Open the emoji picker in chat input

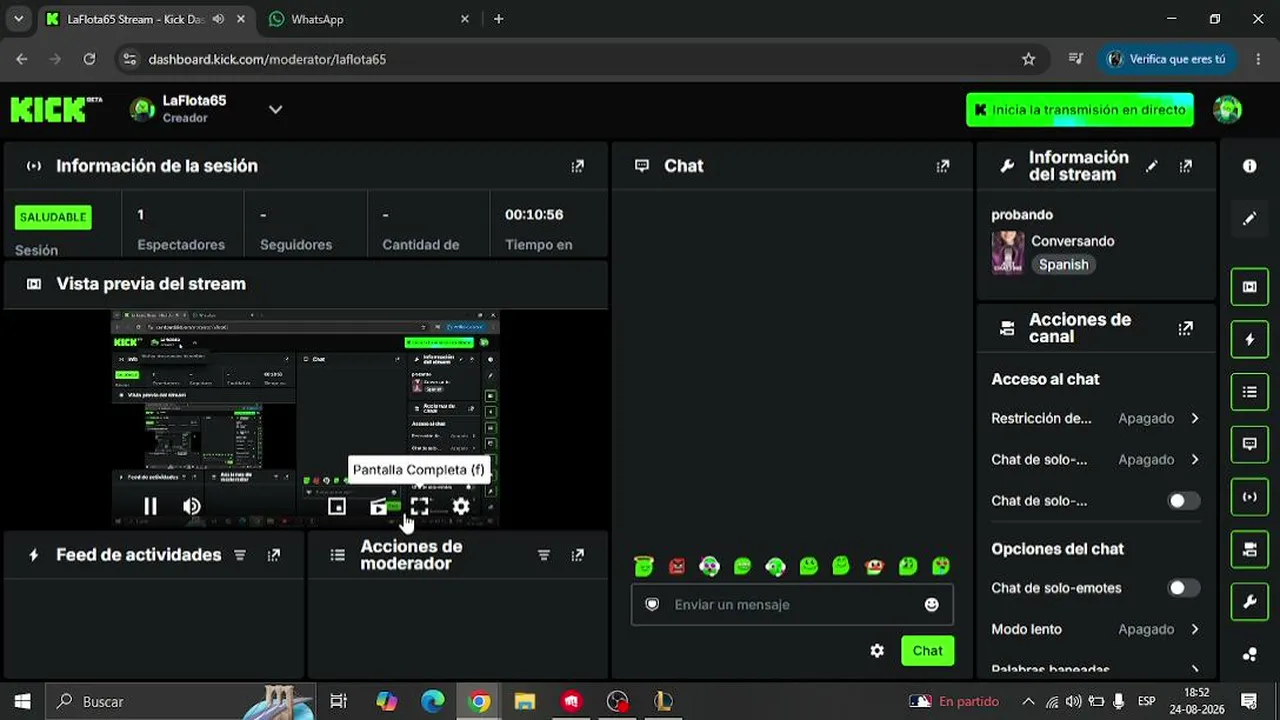point(932,604)
